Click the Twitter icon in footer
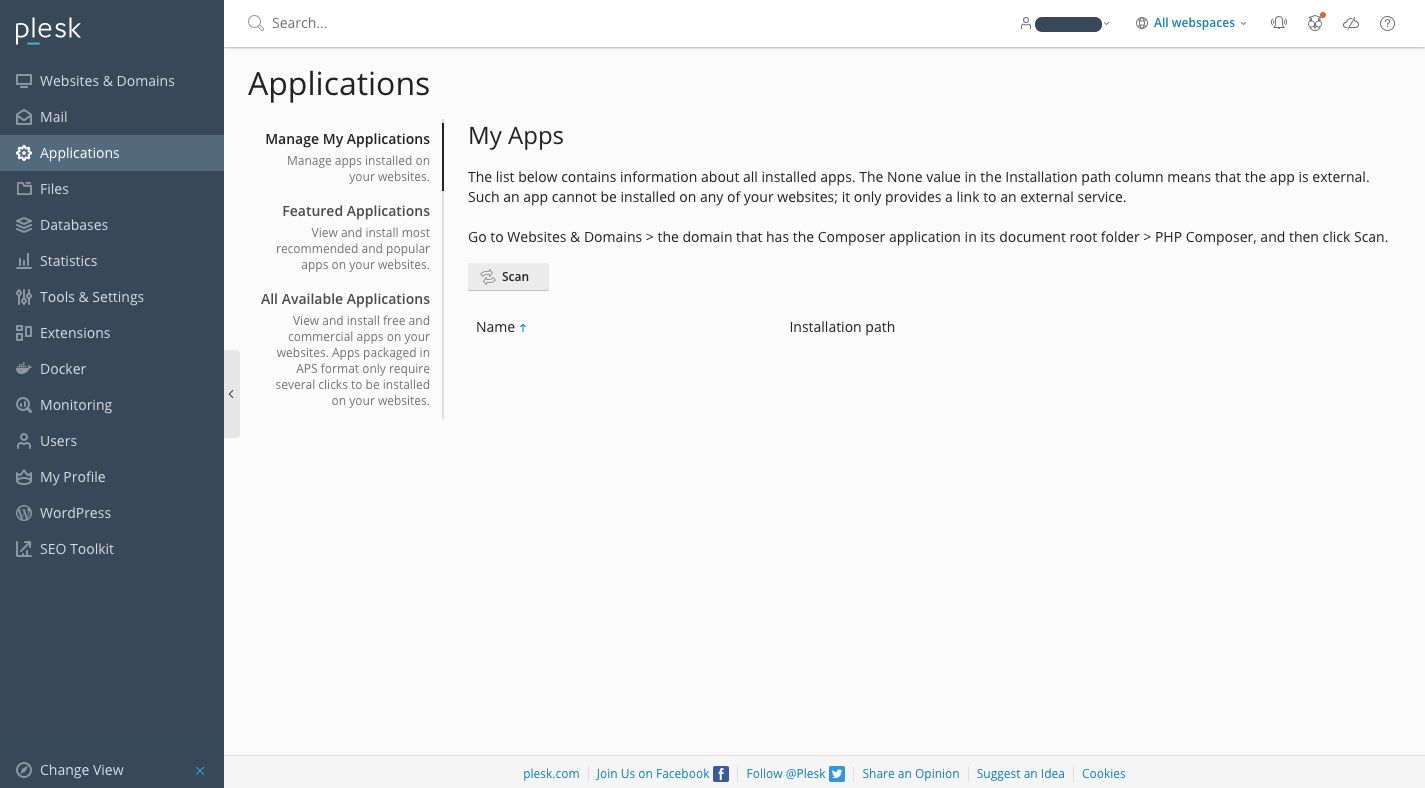Viewport: 1425px width, 788px height. (x=837, y=774)
